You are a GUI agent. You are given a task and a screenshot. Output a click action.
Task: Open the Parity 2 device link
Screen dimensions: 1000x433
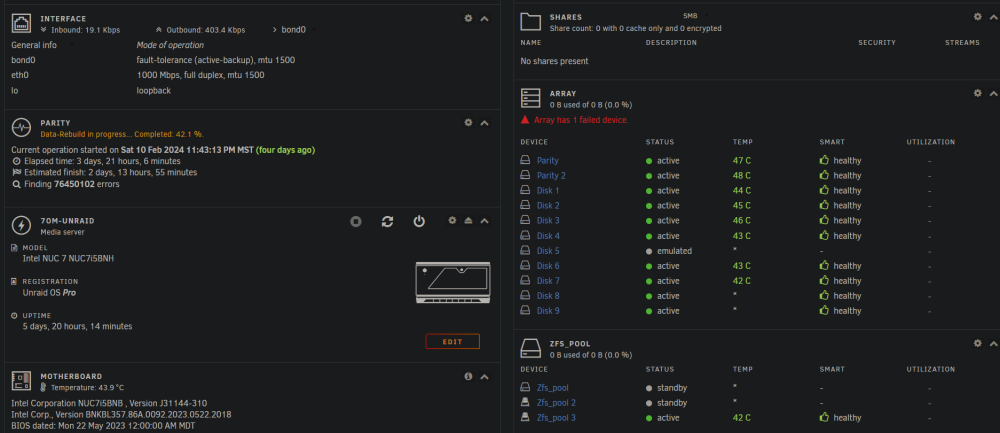pos(551,175)
